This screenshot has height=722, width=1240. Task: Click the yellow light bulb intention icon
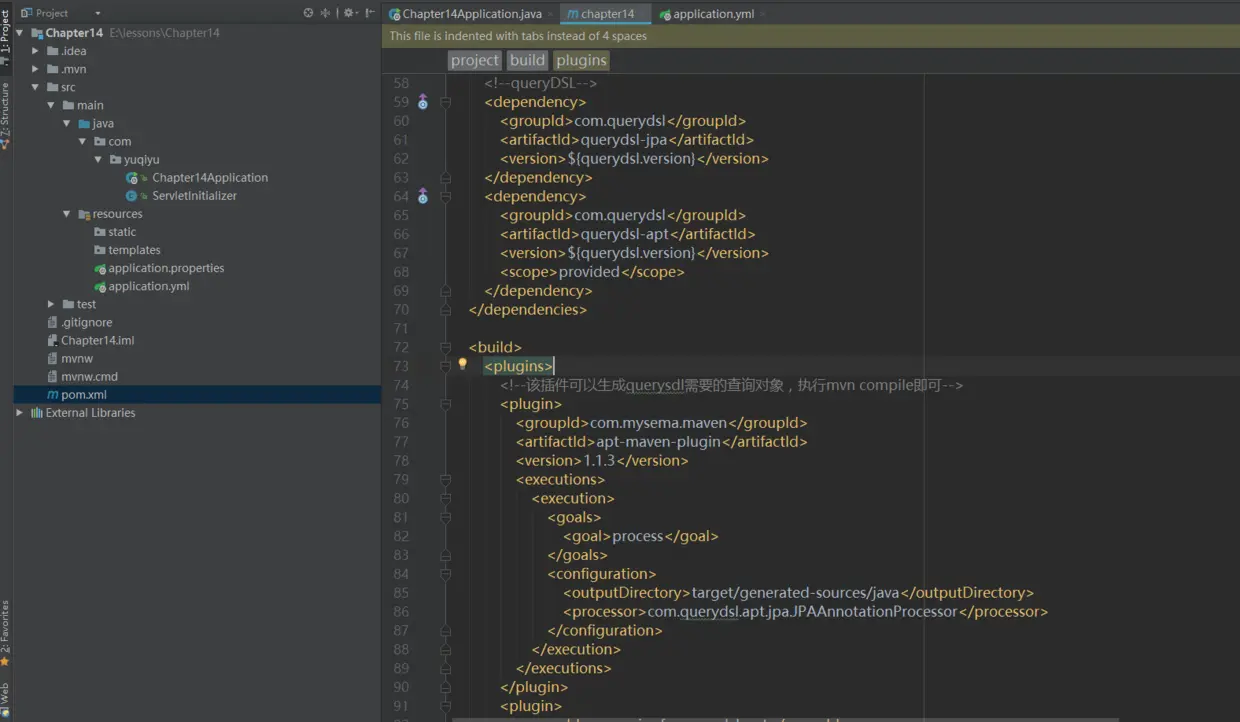(462, 365)
